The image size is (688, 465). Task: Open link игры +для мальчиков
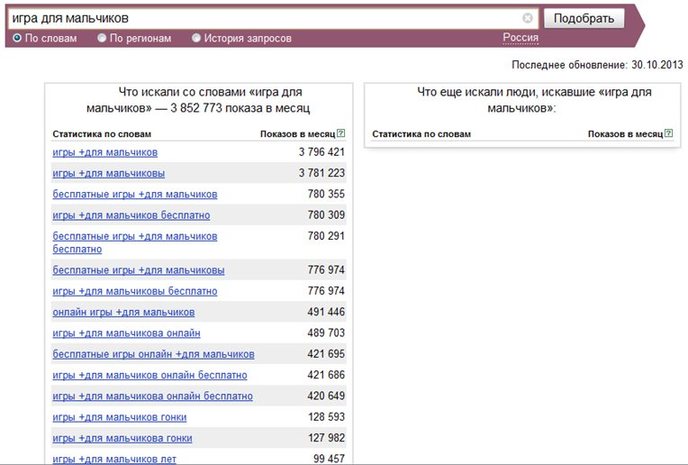pyautogui.click(x=105, y=152)
